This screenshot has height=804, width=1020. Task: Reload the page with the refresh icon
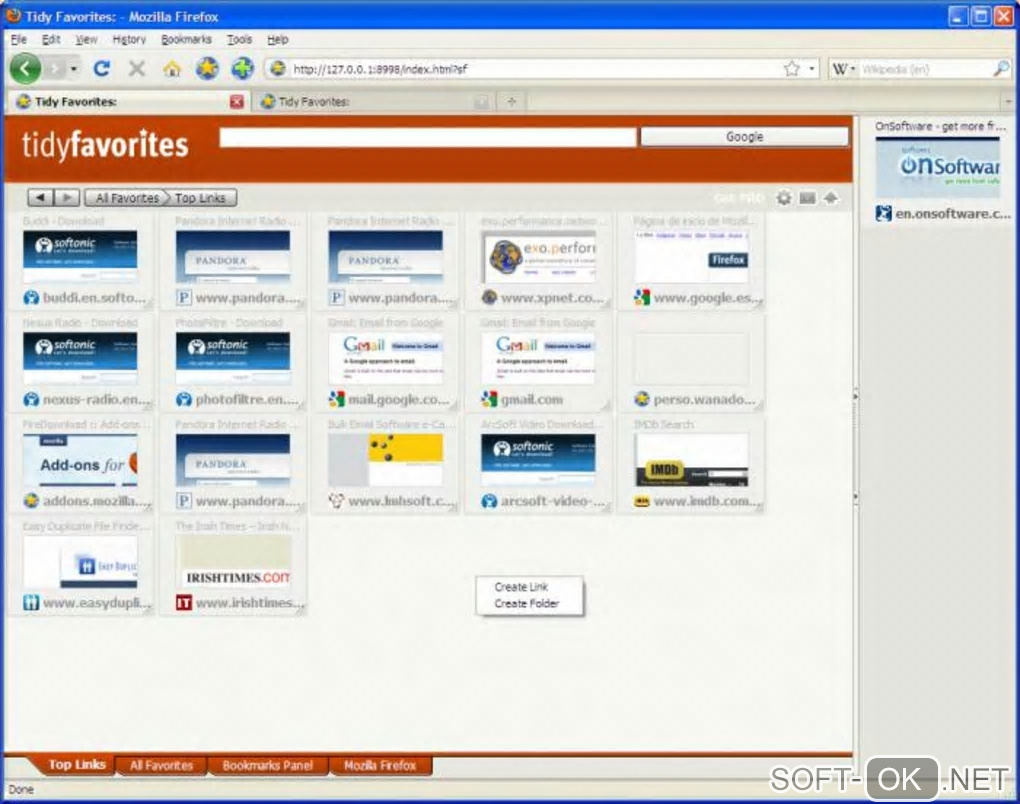[x=101, y=68]
